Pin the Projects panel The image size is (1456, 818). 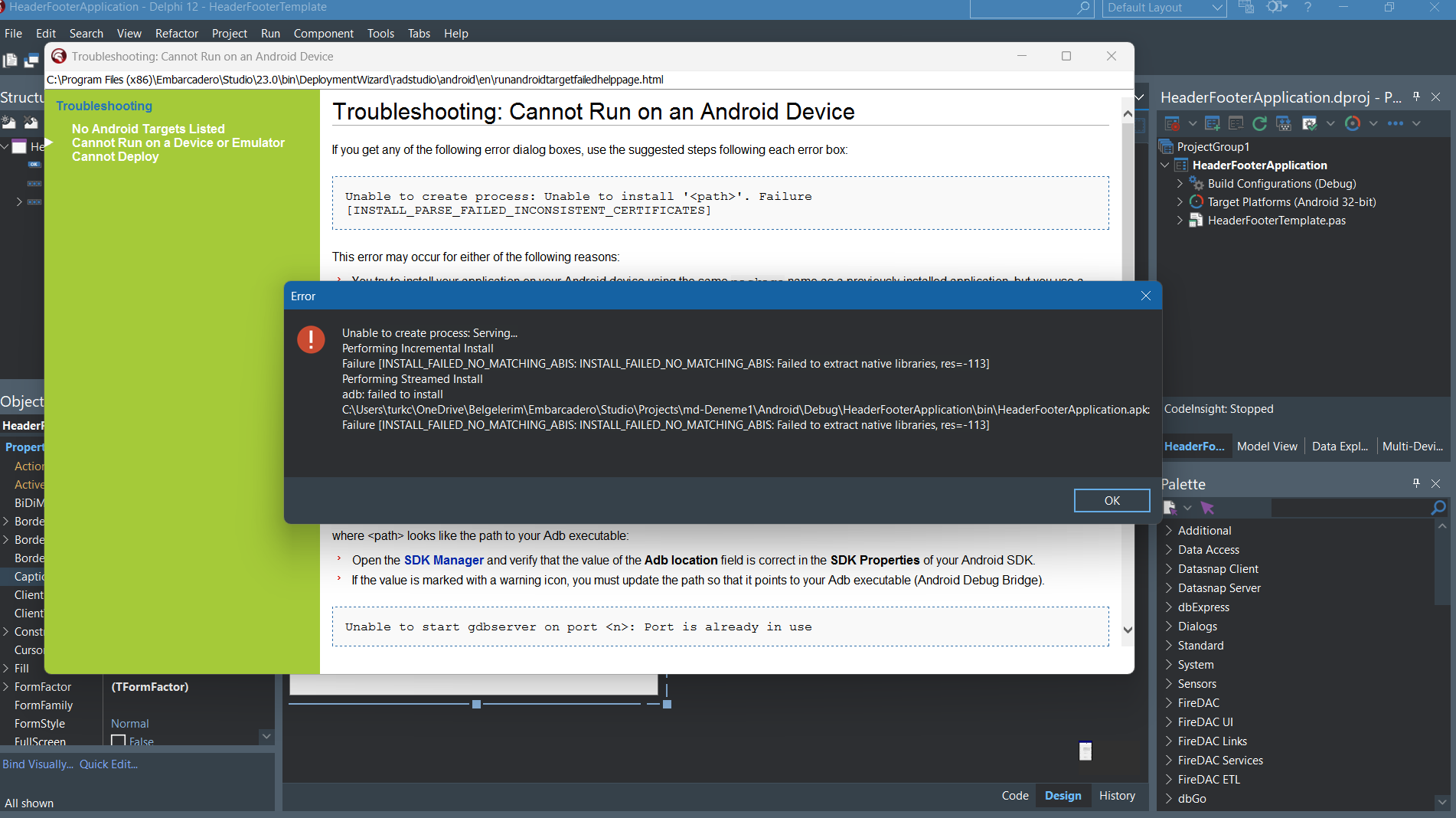[1416, 97]
